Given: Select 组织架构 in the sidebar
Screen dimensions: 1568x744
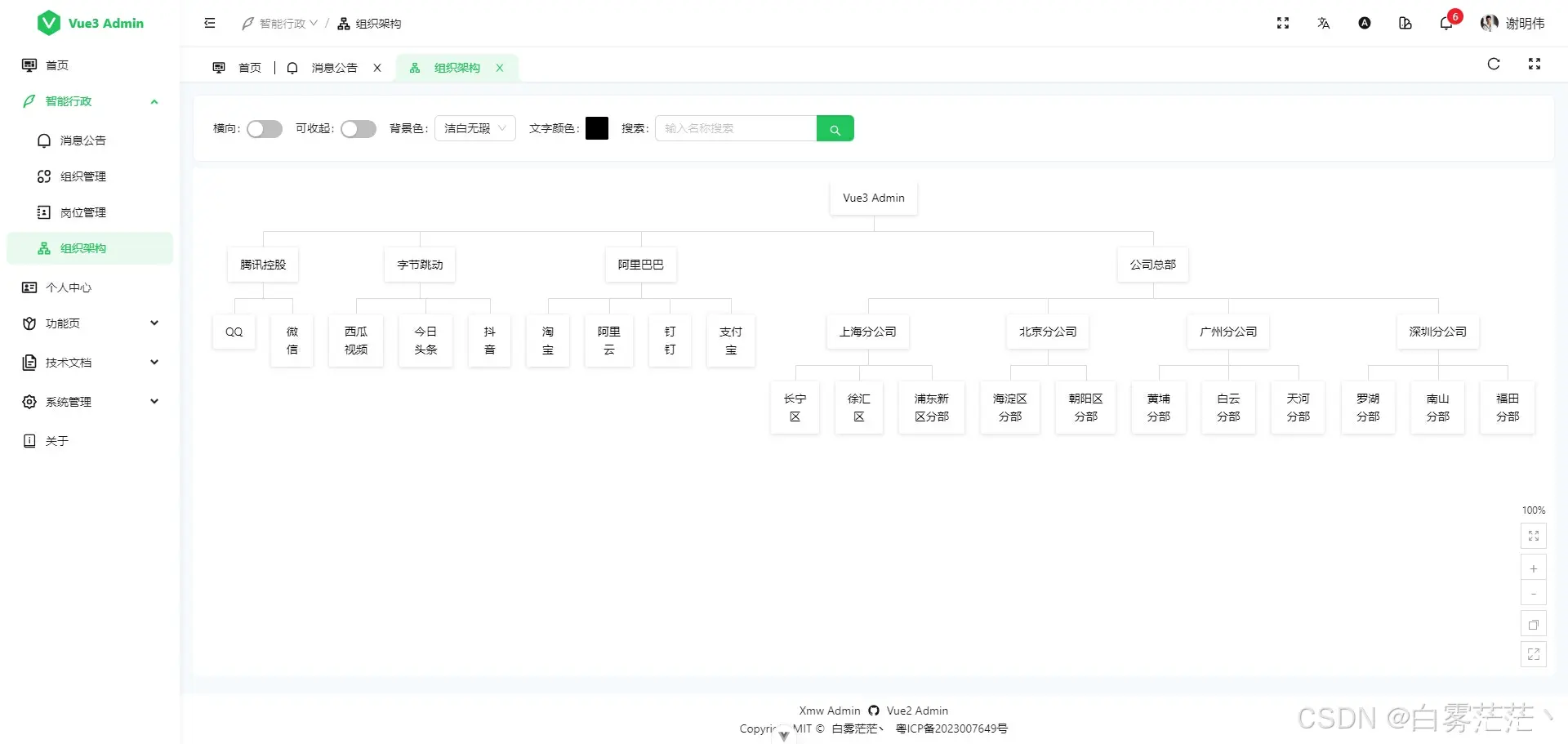Looking at the screenshot, I should [90, 248].
